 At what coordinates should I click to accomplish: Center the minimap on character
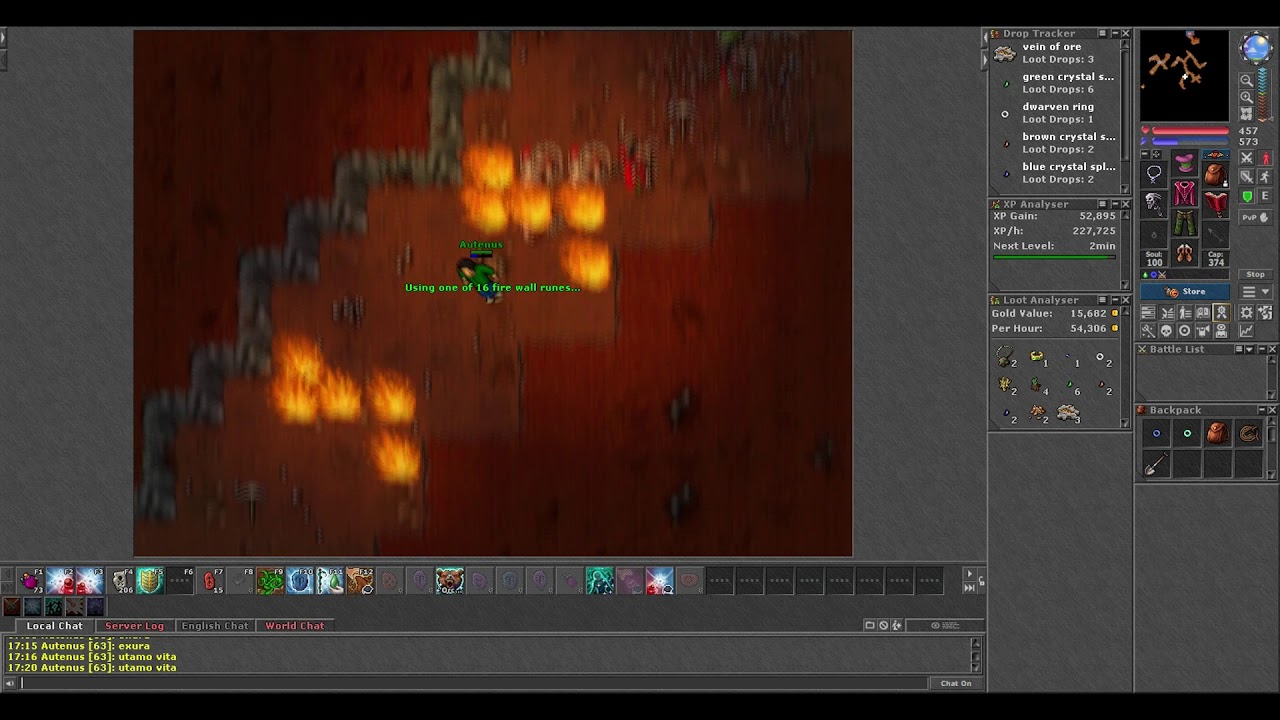click(x=1247, y=114)
